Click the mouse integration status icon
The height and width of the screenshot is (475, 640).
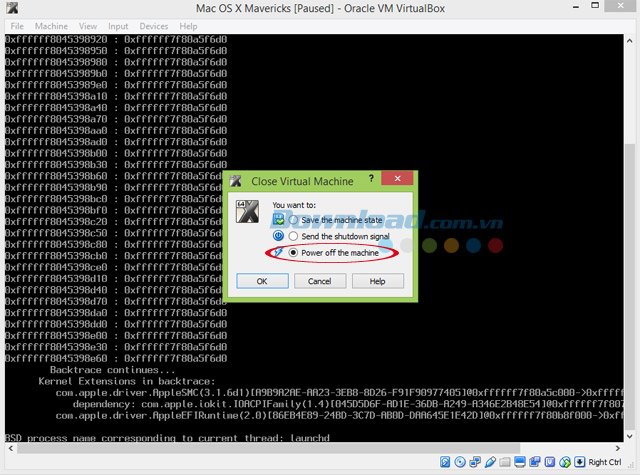pos(564,463)
